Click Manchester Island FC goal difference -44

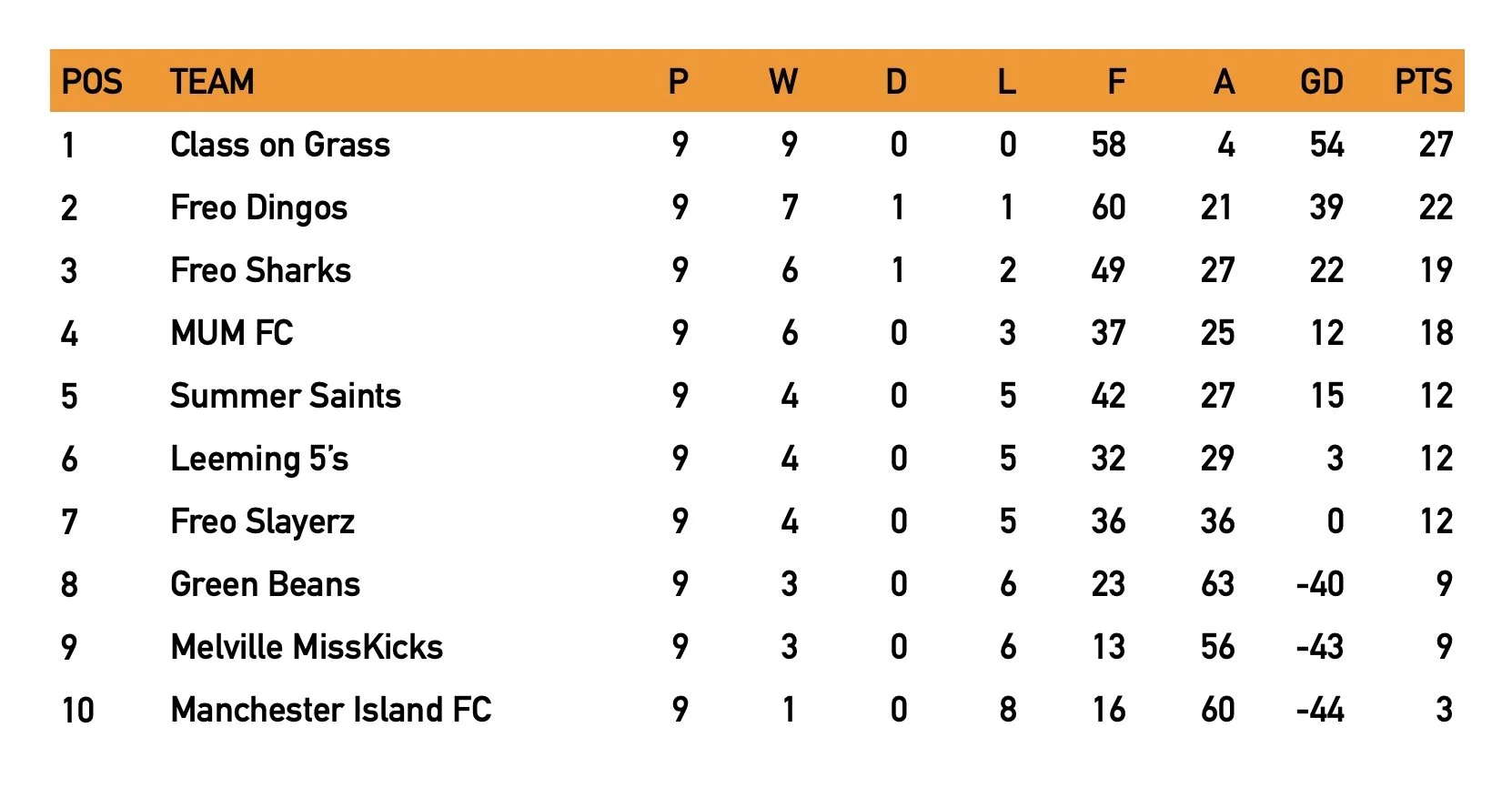(1320, 710)
